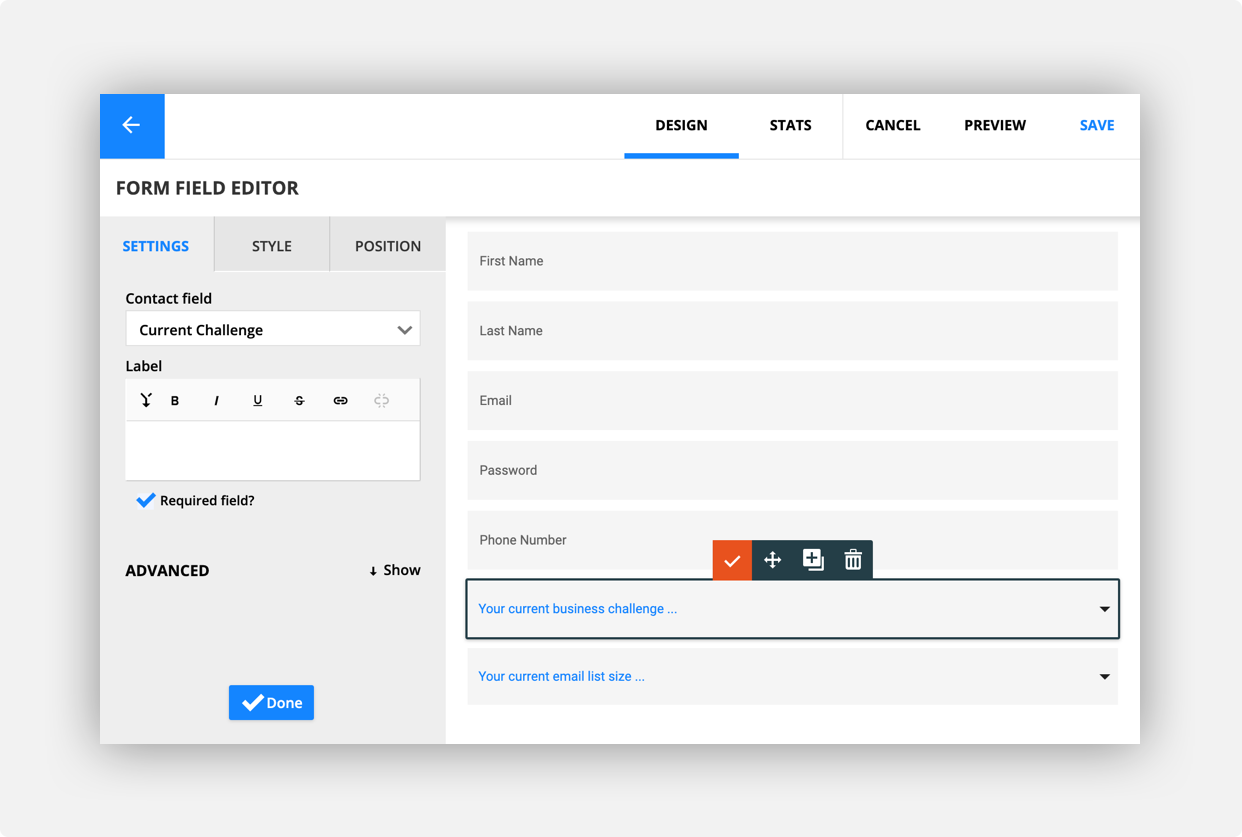Open the personalization merge tag icon
Image resolution: width=1242 pixels, height=837 pixels.
tap(146, 399)
